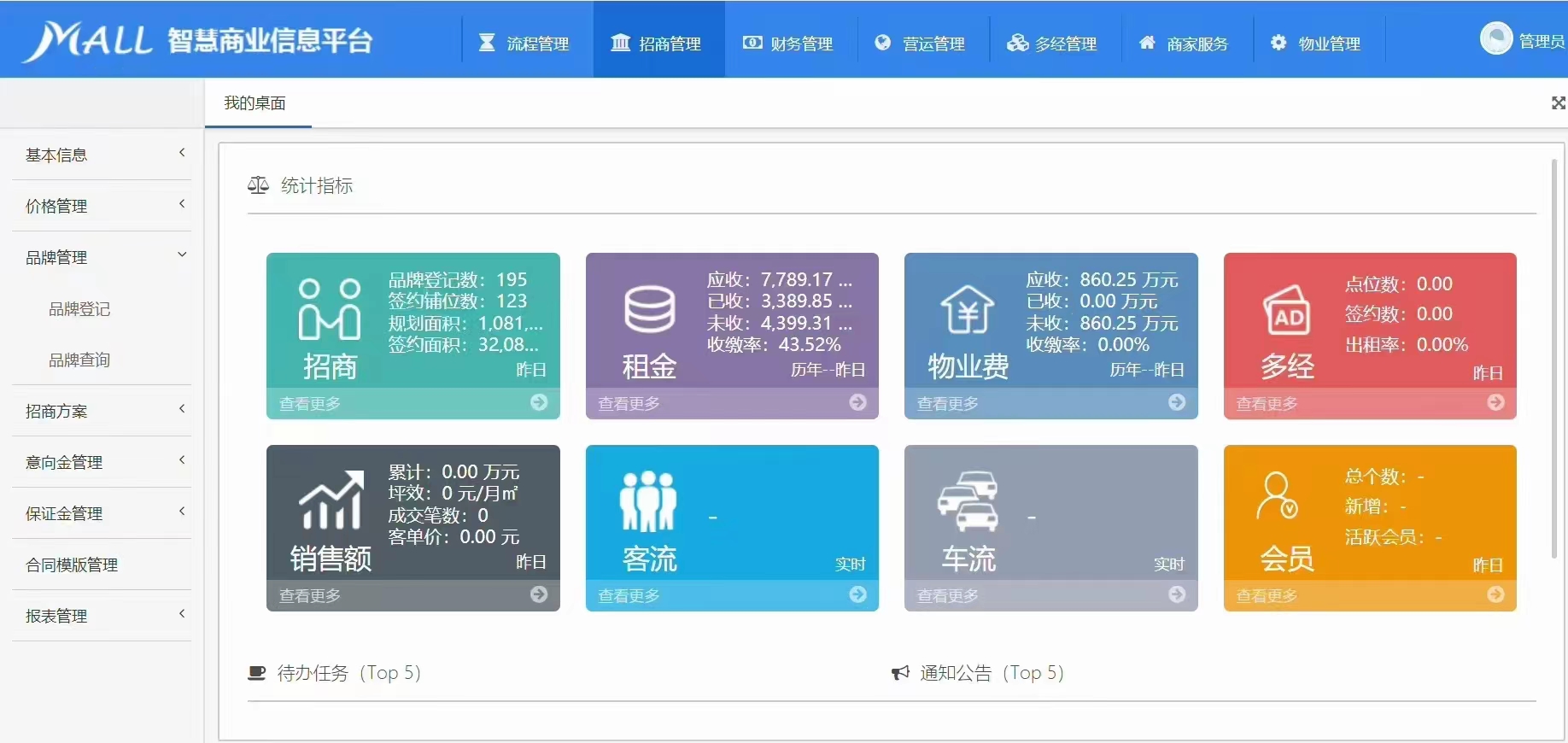Click the 租金 card database icon
This screenshot has height=743, width=1568.
pos(650,309)
